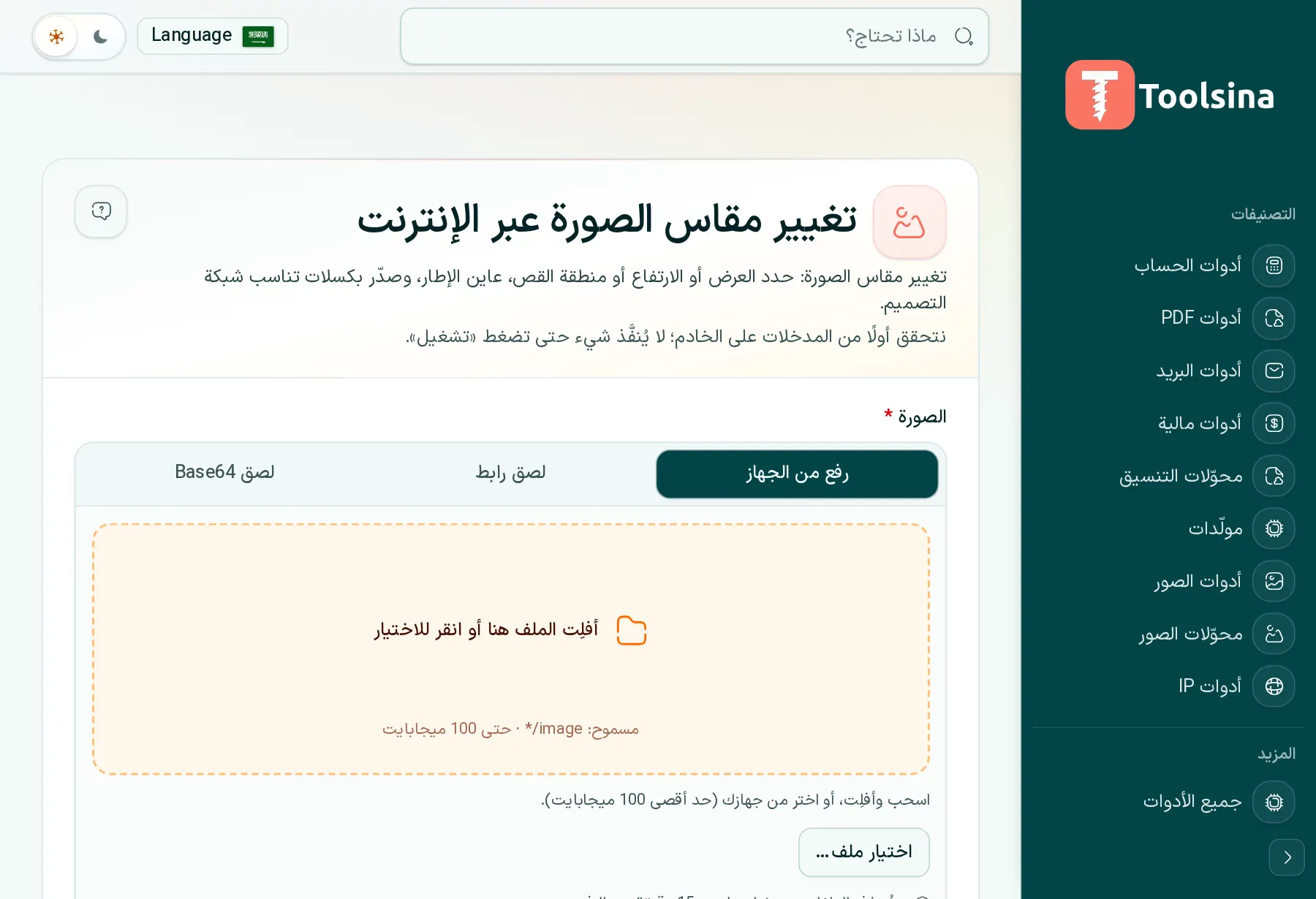Click the converter icon beside محوّلات الصور
This screenshot has height=899, width=1316.
[x=1274, y=634]
